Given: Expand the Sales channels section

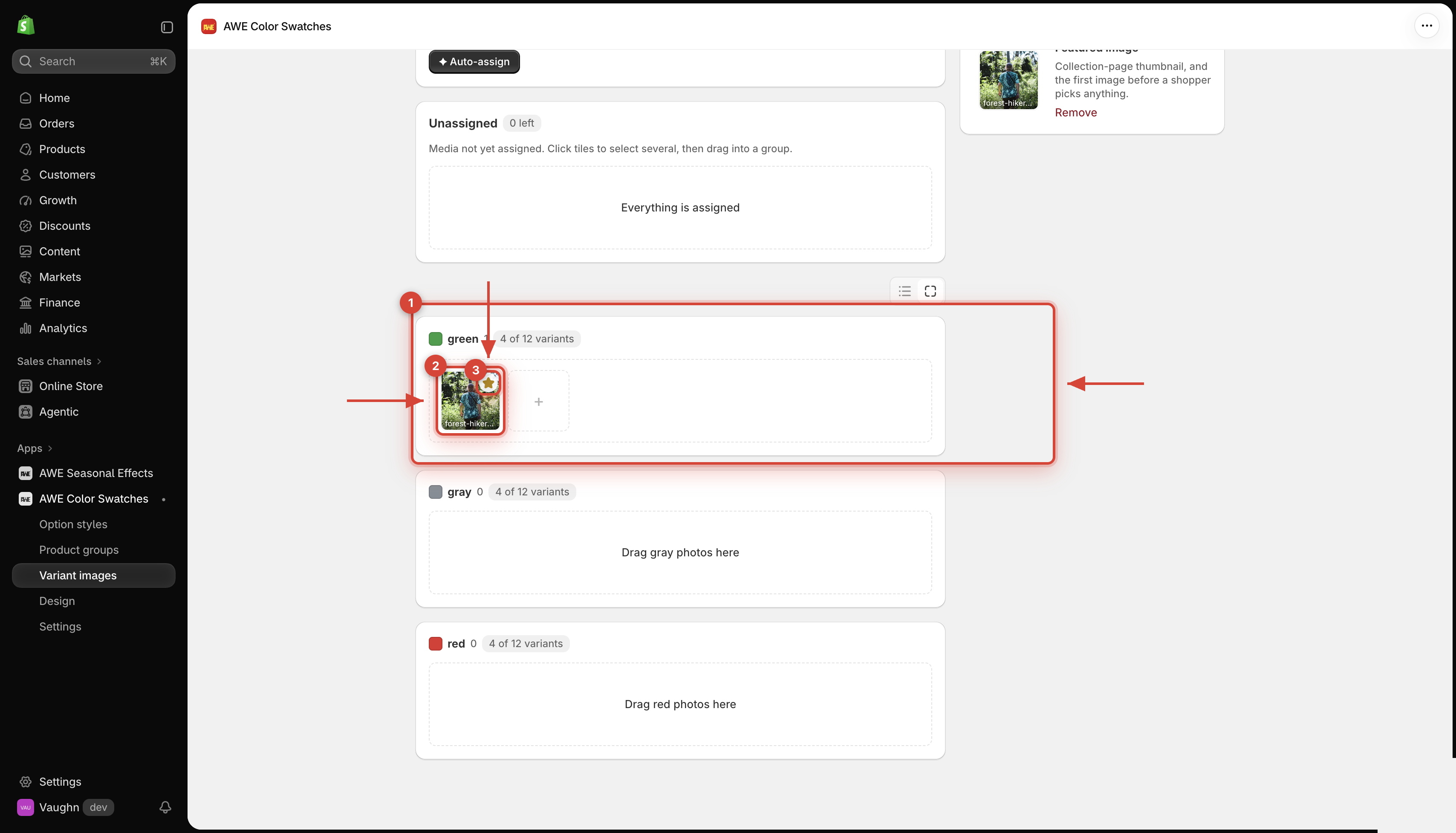Looking at the screenshot, I should click(x=59, y=361).
